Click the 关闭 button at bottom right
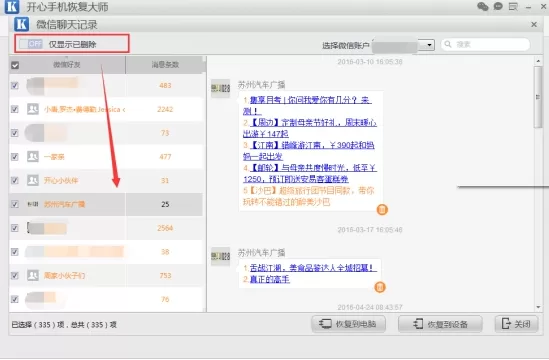 coord(516,324)
